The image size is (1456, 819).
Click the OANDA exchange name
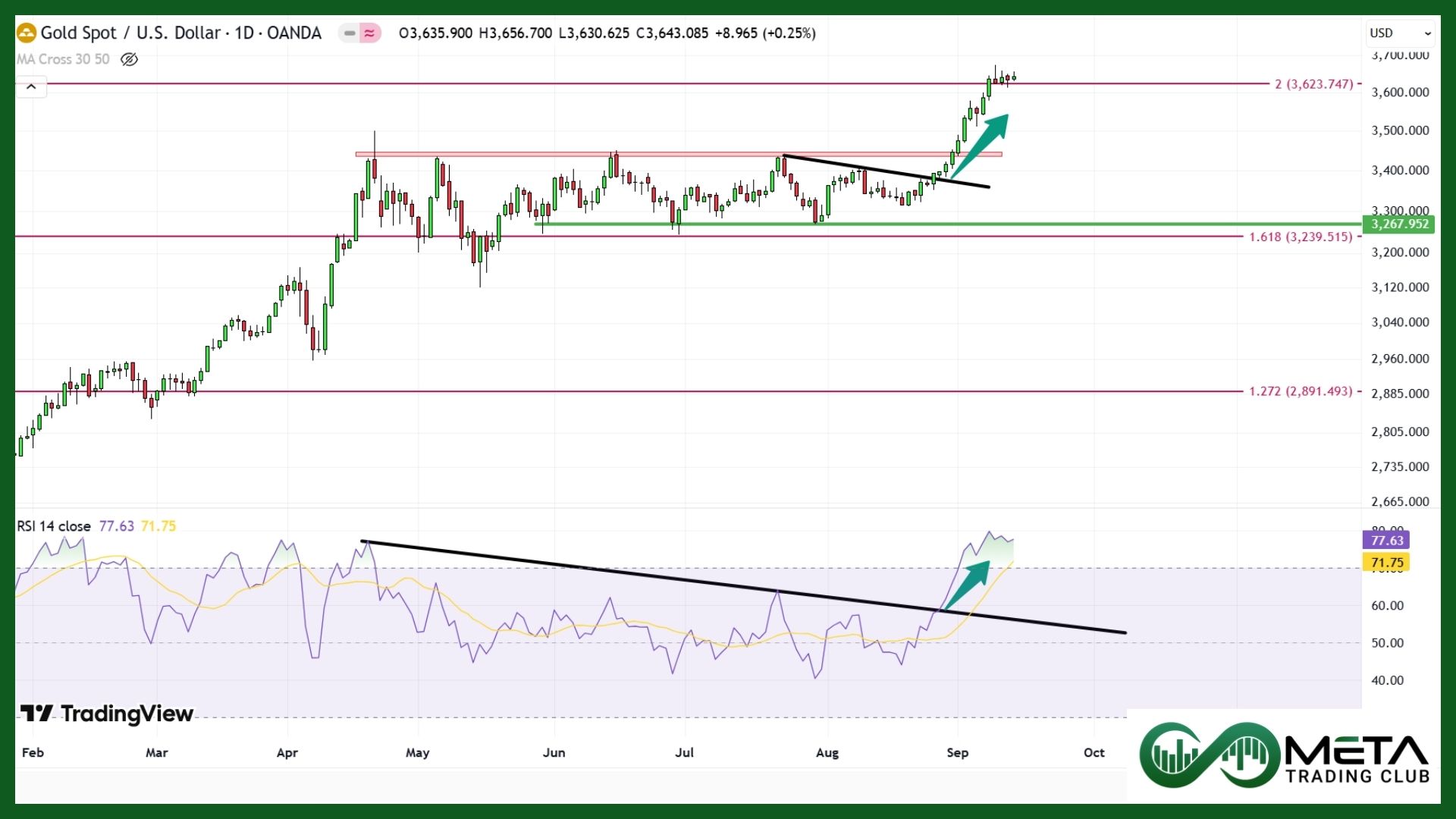click(x=293, y=33)
